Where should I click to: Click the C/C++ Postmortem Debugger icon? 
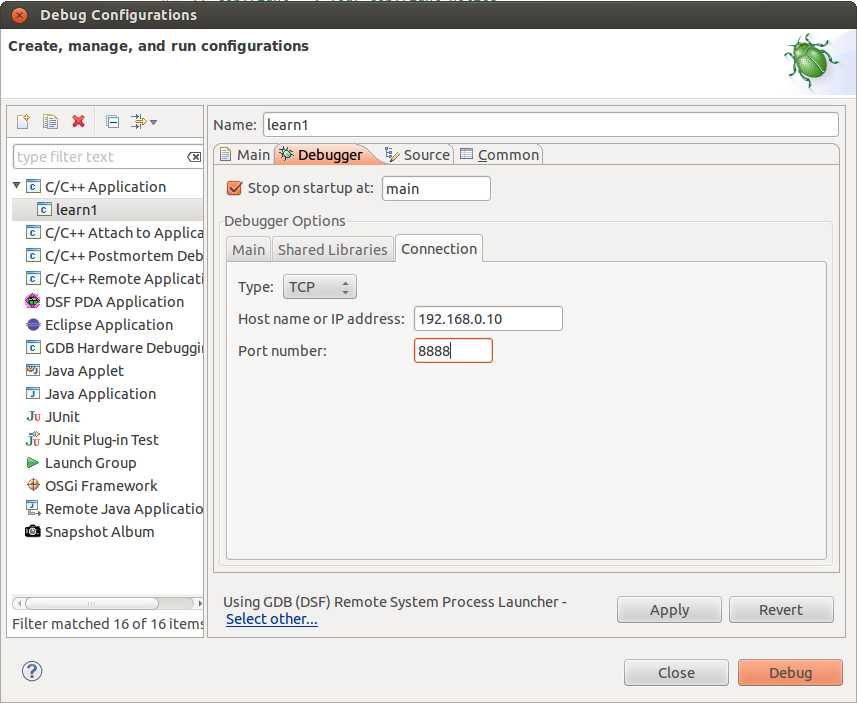point(33,255)
